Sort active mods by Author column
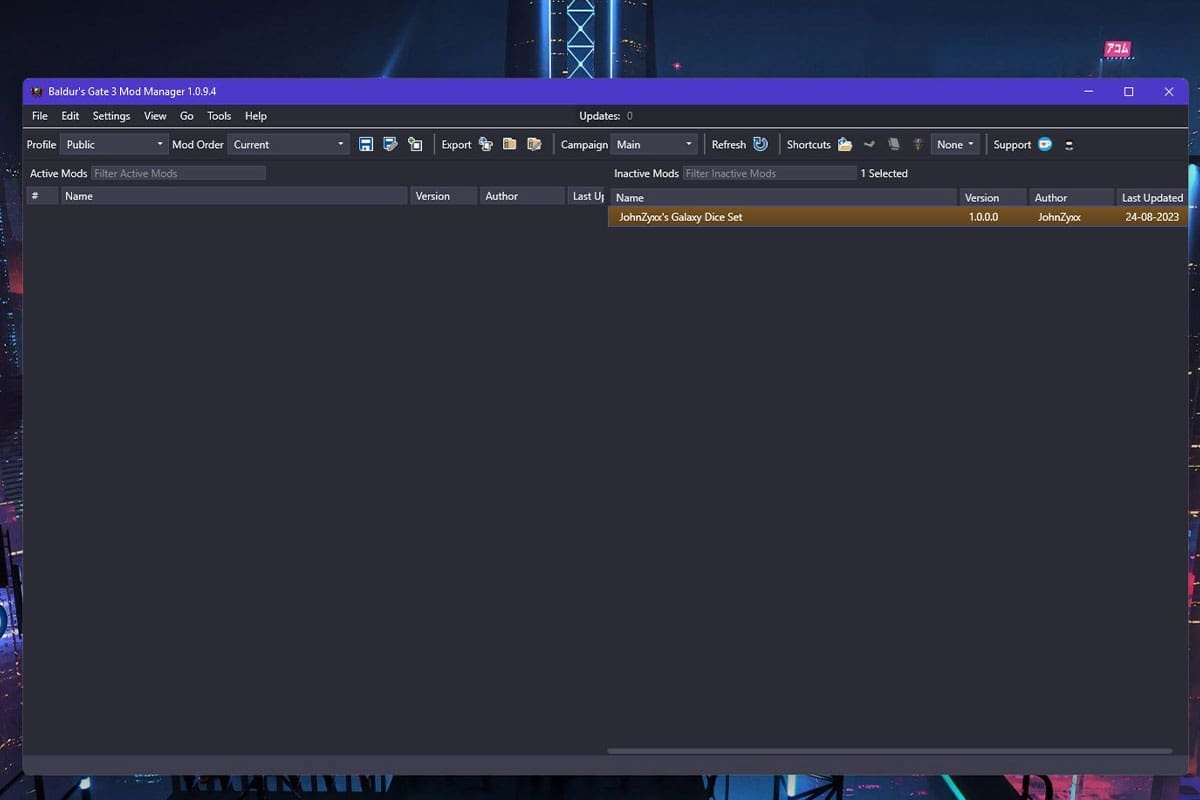The width and height of the screenshot is (1200, 800). pos(522,196)
